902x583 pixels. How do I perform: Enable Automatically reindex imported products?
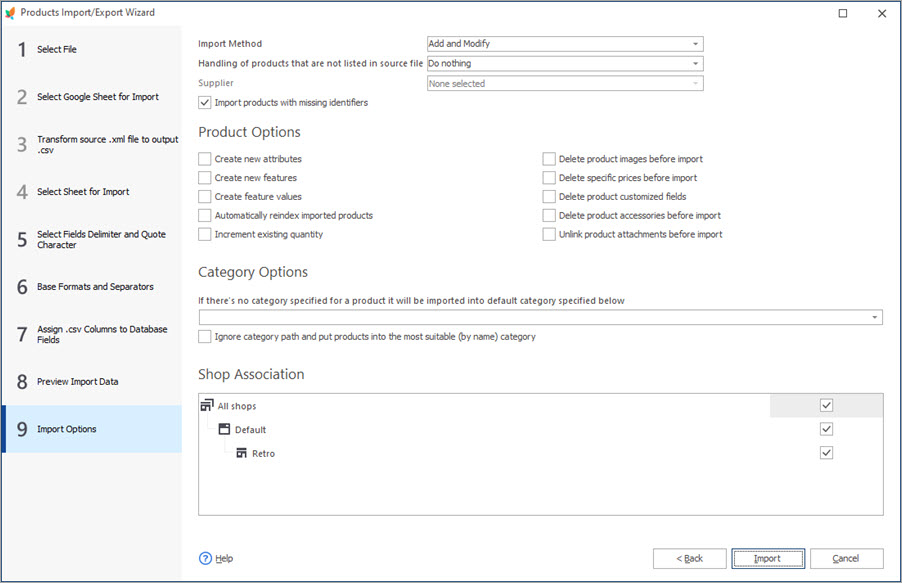pyautogui.click(x=204, y=215)
